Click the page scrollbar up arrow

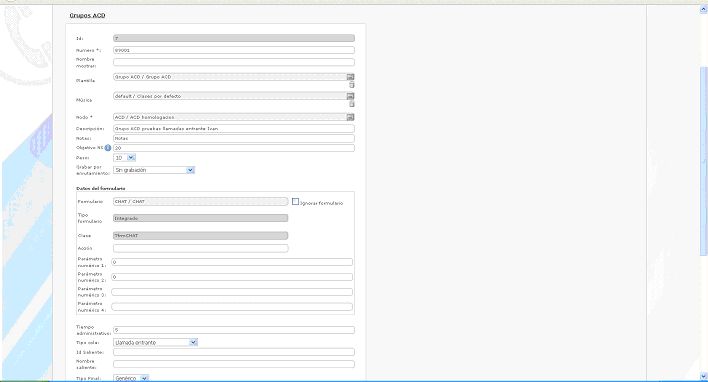(x=703, y=9)
